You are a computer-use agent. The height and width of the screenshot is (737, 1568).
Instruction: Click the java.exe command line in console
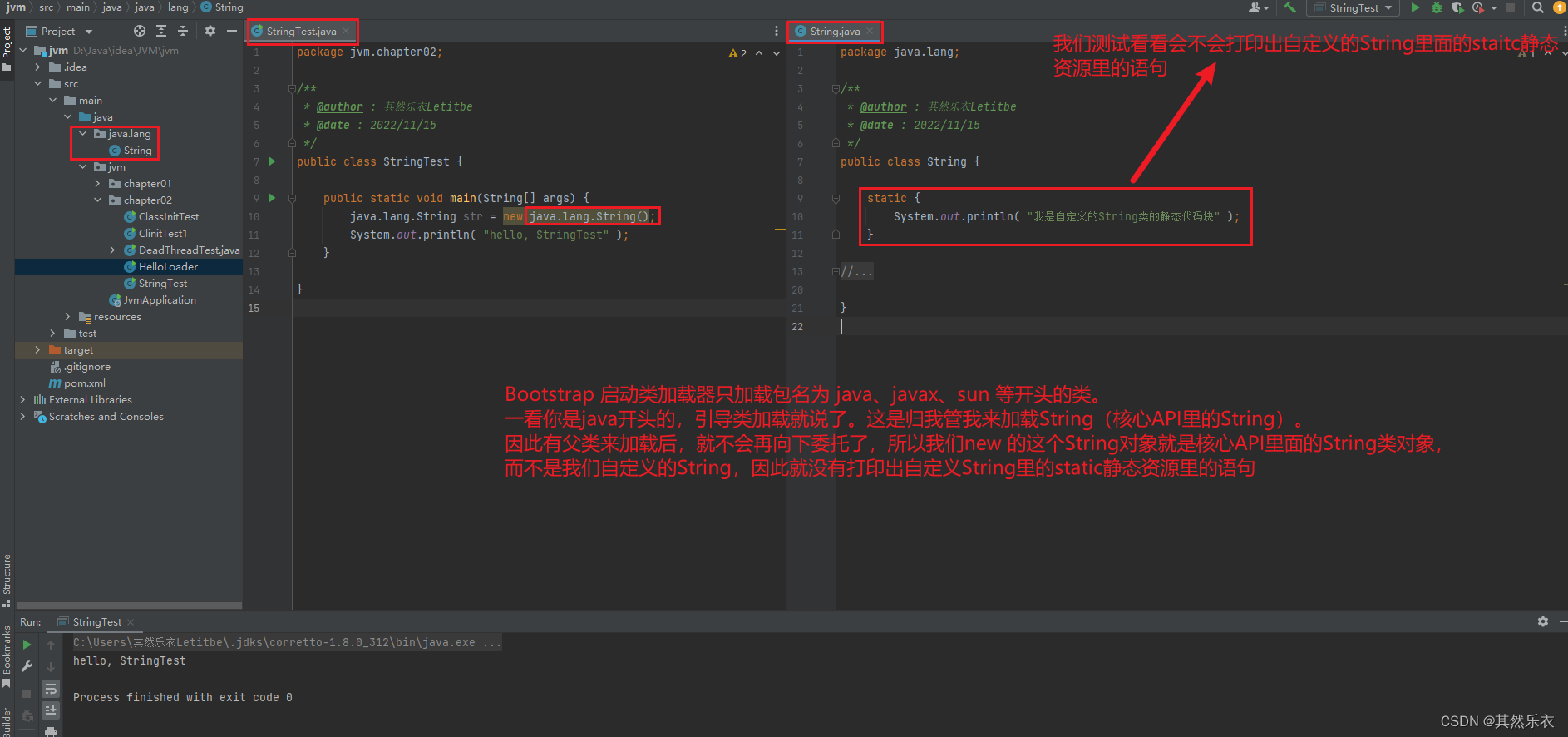(287, 642)
